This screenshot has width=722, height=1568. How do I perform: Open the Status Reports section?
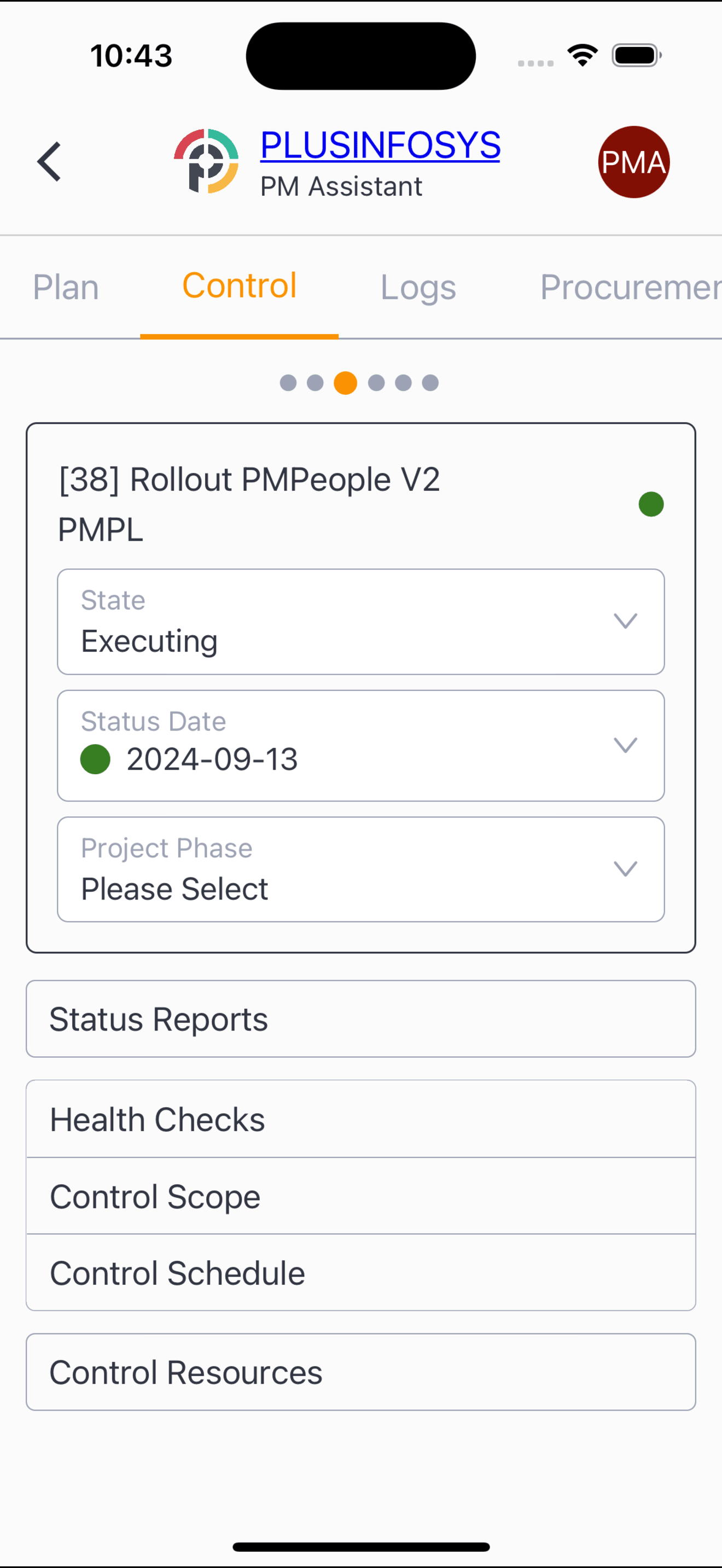pyautogui.click(x=361, y=1019)
